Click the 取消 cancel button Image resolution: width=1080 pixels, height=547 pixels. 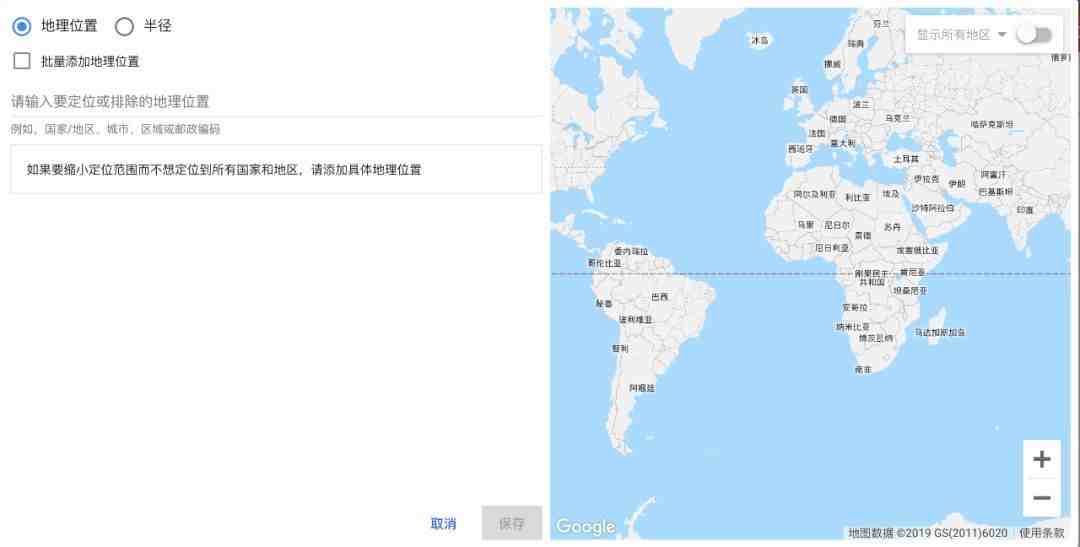point(443,524)
